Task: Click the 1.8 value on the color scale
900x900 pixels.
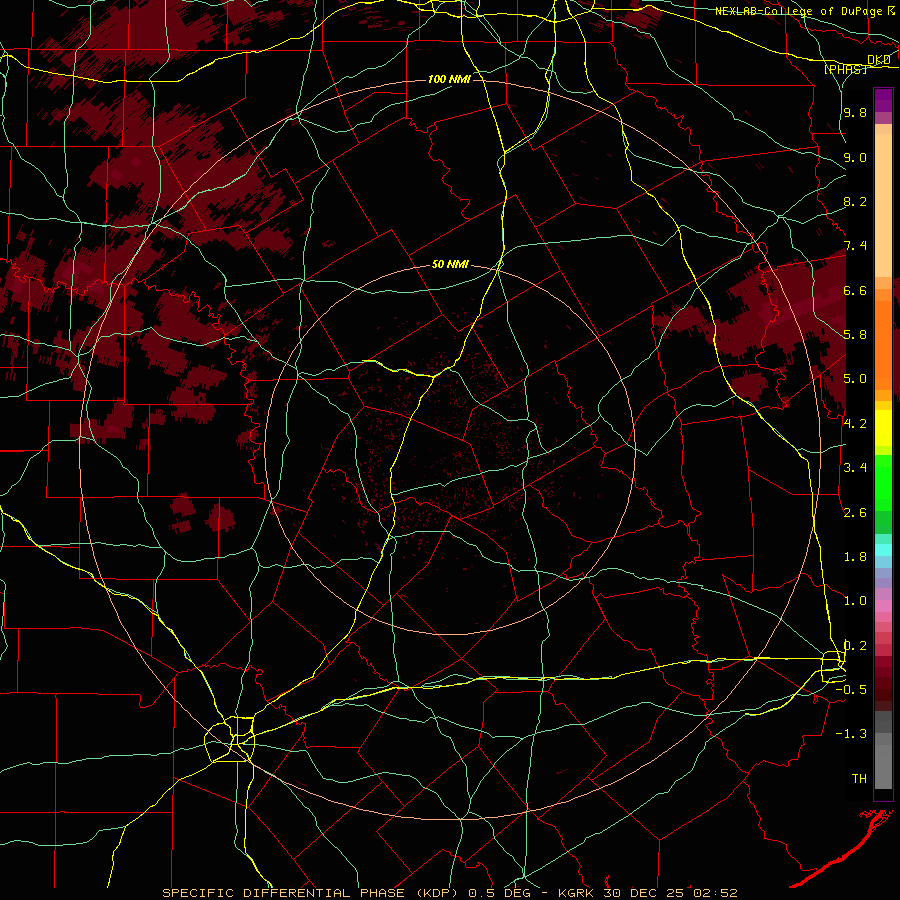Action: pos(855,557)
